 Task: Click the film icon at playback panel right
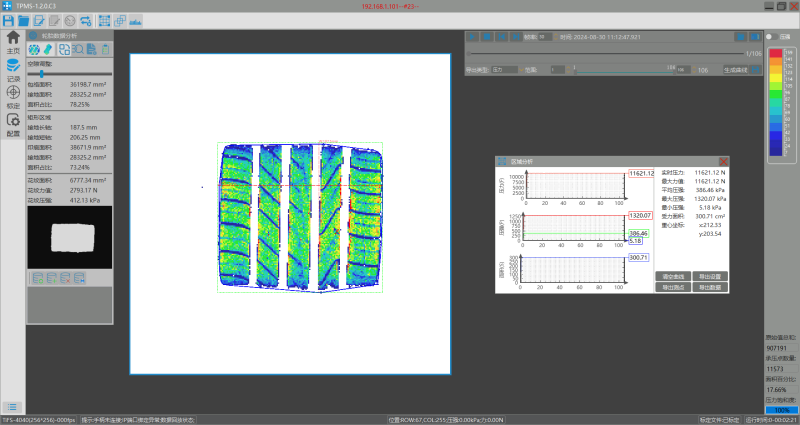pos(755,37)
